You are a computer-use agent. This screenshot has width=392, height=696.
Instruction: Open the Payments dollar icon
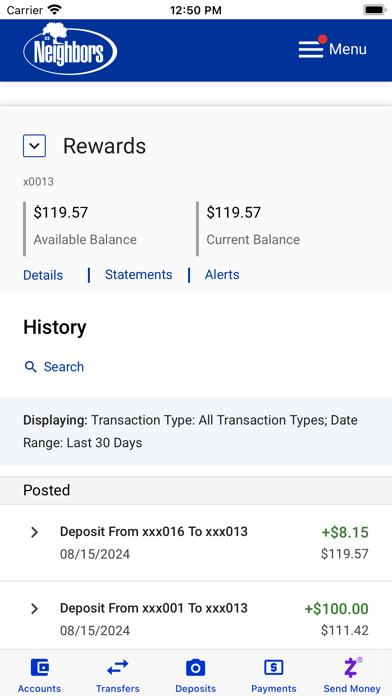[x=274, y=667]
